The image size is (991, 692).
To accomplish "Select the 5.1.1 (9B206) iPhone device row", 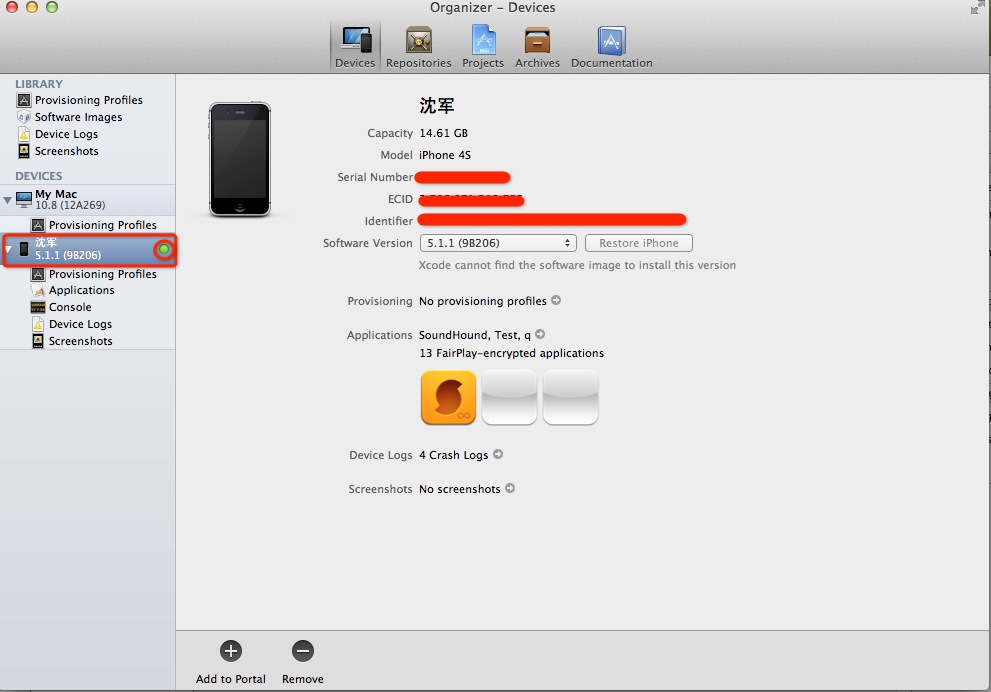I will (x=87, y=249).
